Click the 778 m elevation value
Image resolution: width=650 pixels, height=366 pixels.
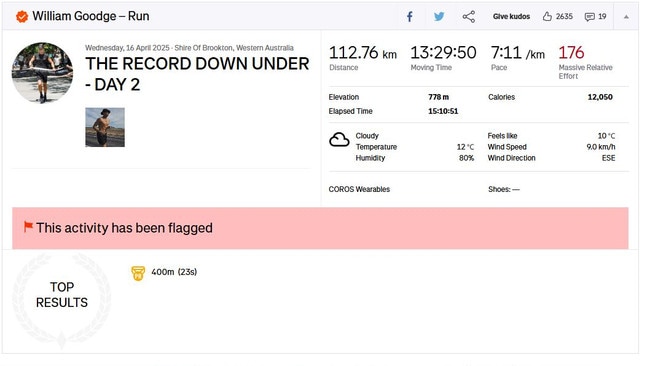[x=438, y=97]
